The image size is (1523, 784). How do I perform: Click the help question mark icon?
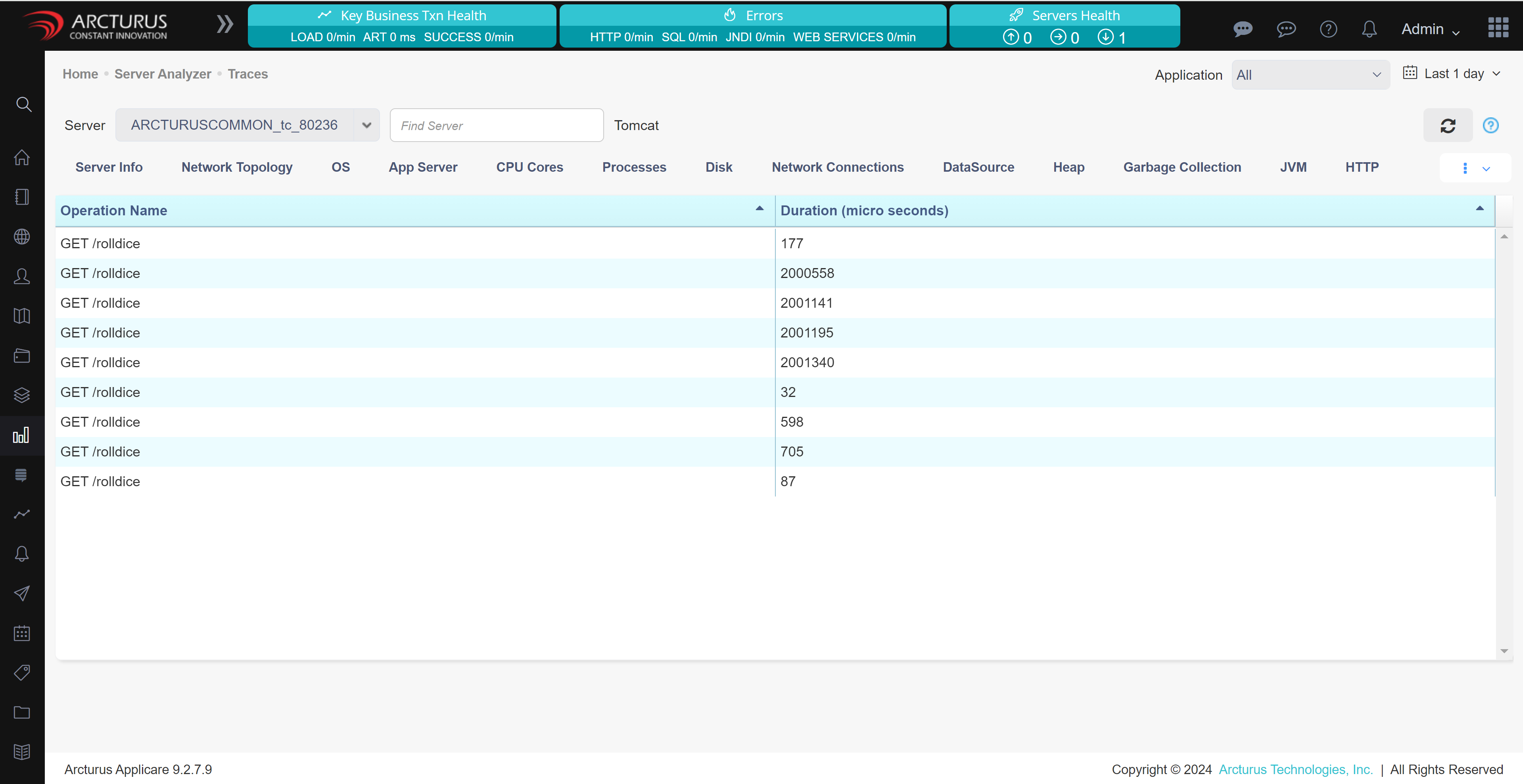point(1328,29)
